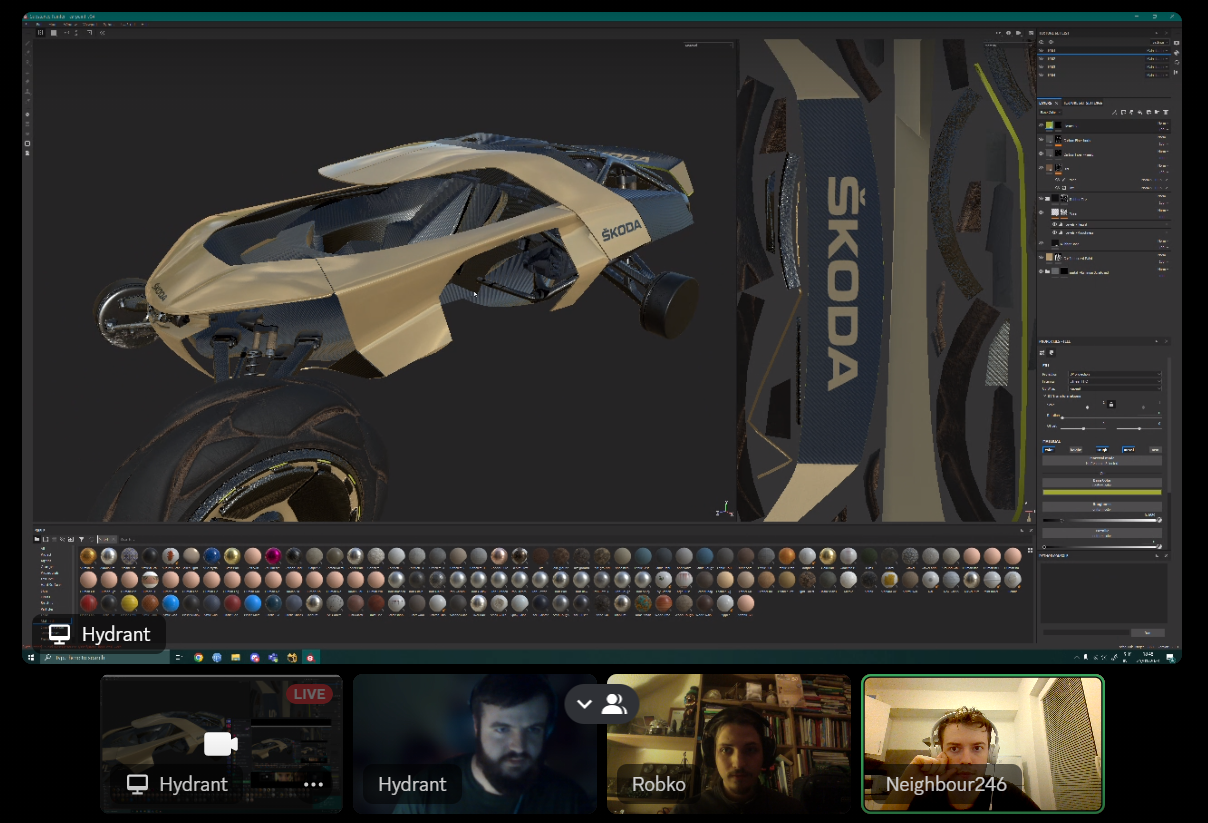The height and width of the screenshot is (823, 1208).
Task: Click the Windows taskbar search box
Action: 106,657
